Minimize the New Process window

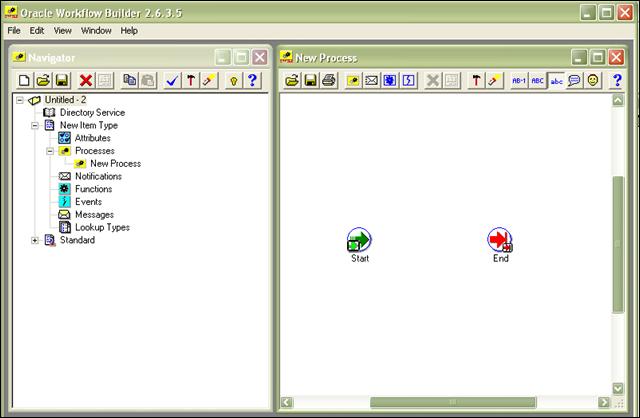click(x=579, y=58)
